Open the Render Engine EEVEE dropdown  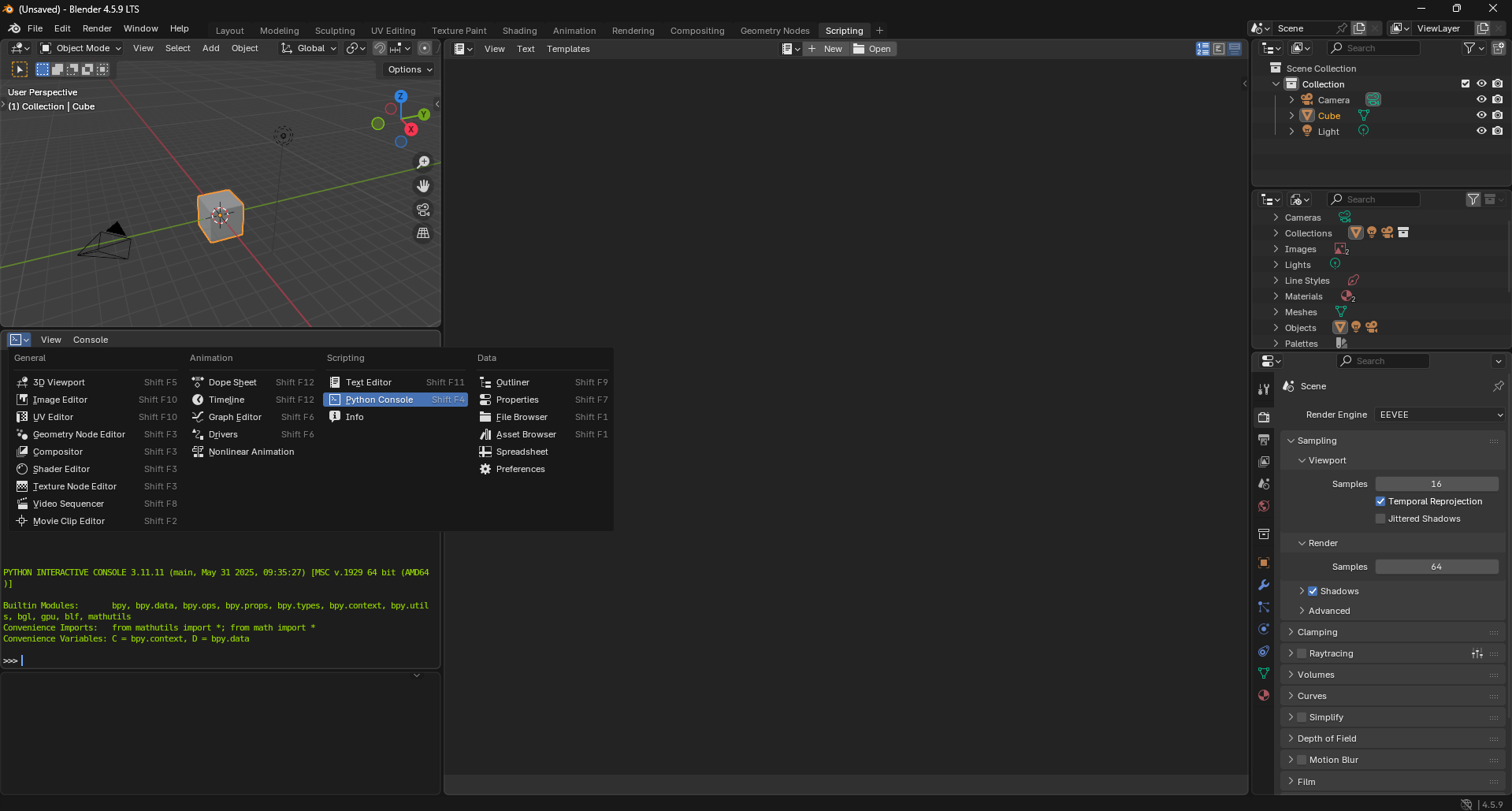coord(1440,415)
